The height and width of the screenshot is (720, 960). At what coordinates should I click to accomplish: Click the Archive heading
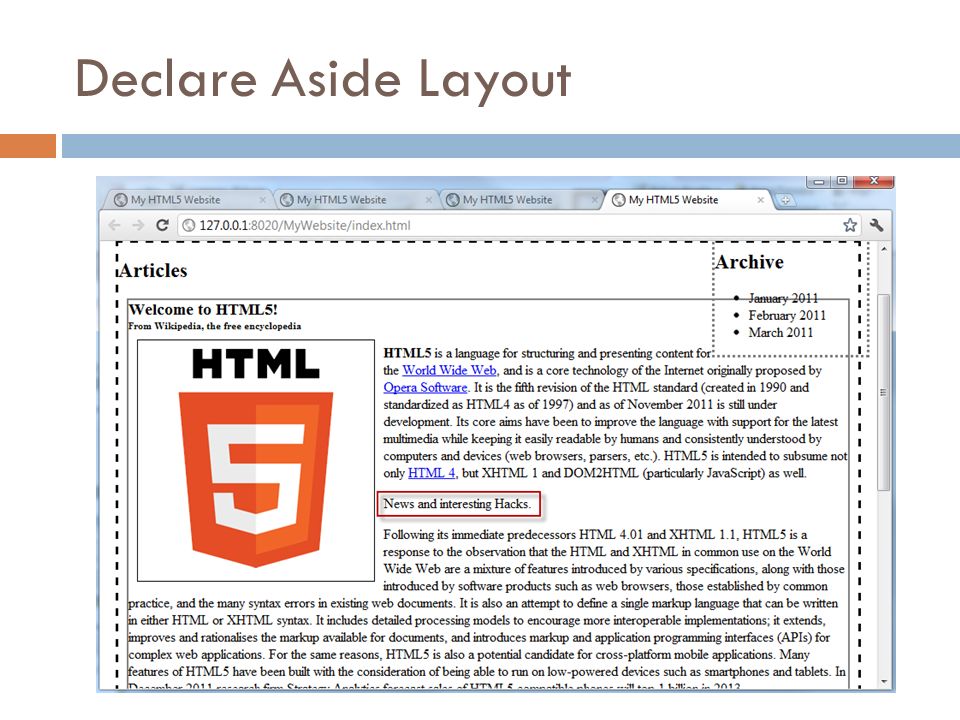(750, 262)
